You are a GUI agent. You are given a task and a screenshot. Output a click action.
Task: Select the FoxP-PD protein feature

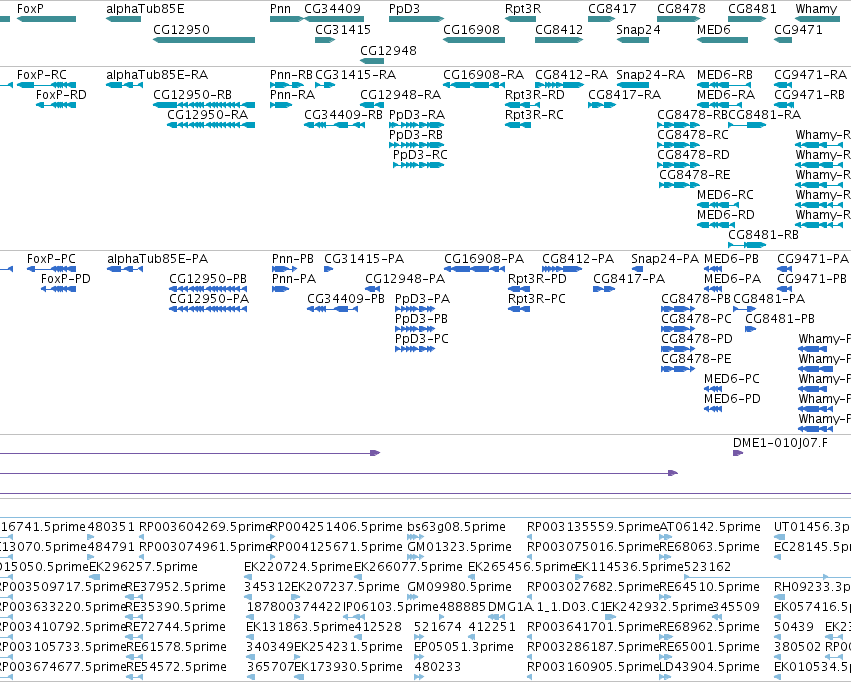[x=59, y=289]
